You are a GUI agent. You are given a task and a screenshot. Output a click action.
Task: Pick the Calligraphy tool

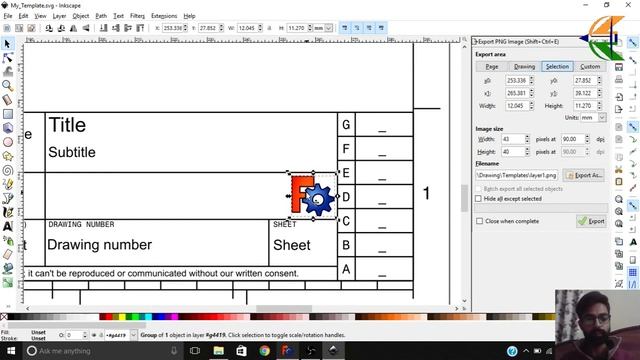(7, 212)
